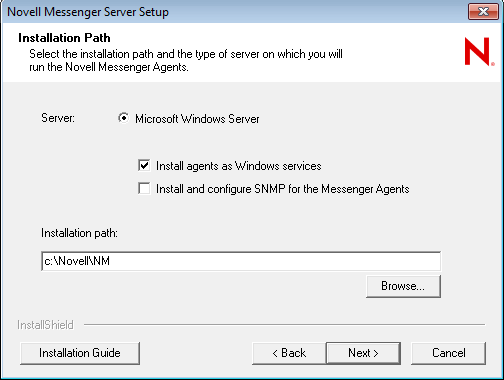Select the Microsoft Windows Server radio button
The width and height of the screenshot is (504, 380).
[123, 118]
